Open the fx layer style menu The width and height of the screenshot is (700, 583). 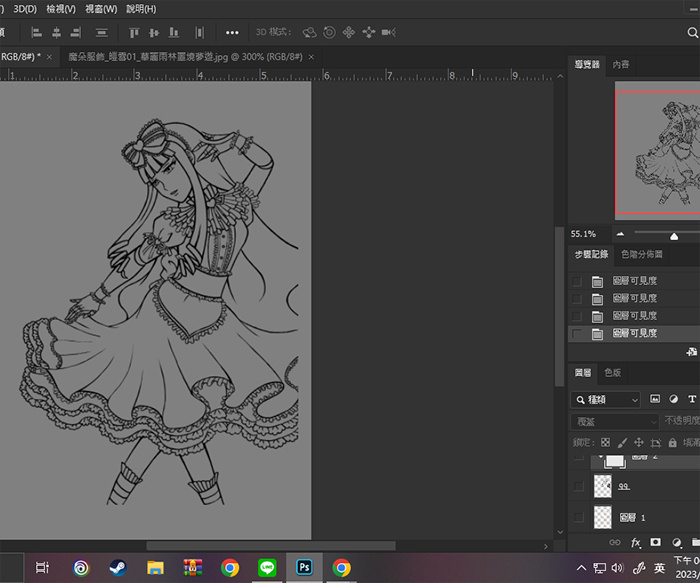[x=636, y=542]
